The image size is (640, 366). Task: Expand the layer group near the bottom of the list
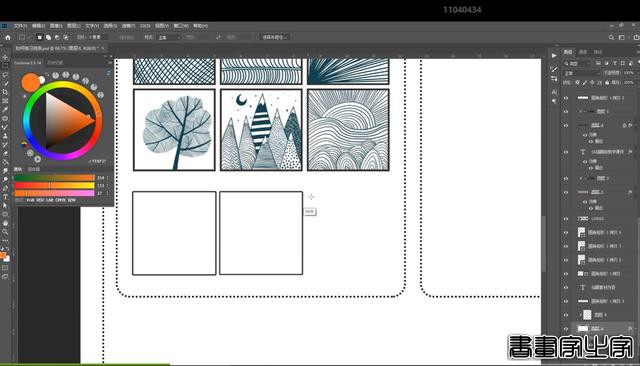(x=580, y=315)
